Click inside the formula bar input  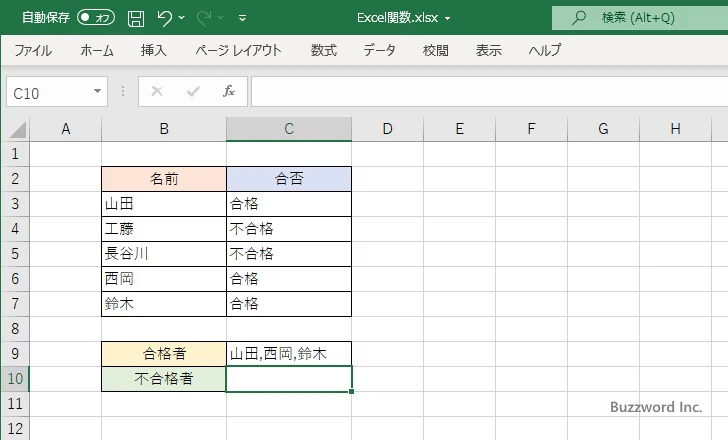point(490,92)
